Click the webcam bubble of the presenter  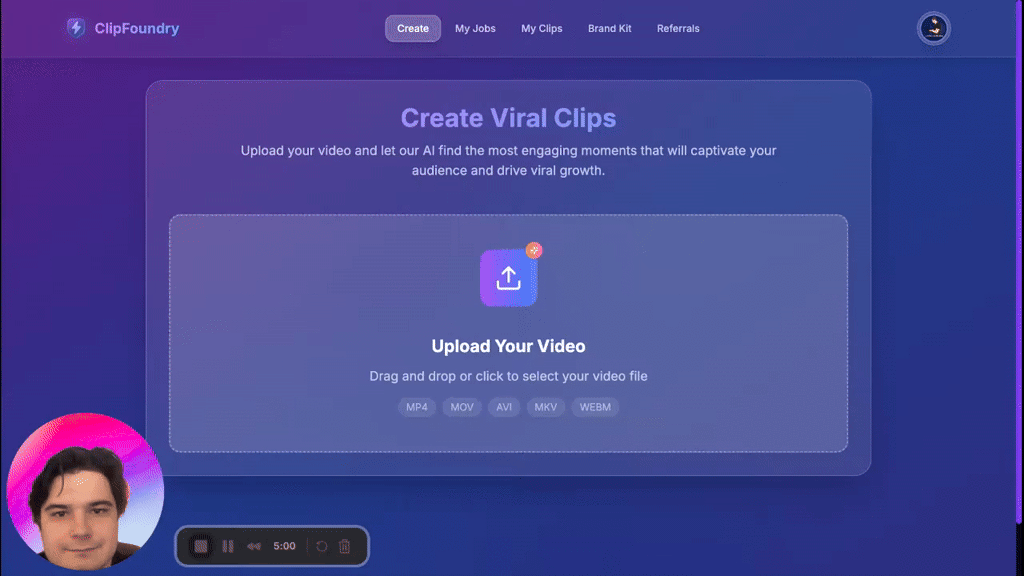[85, 491]
